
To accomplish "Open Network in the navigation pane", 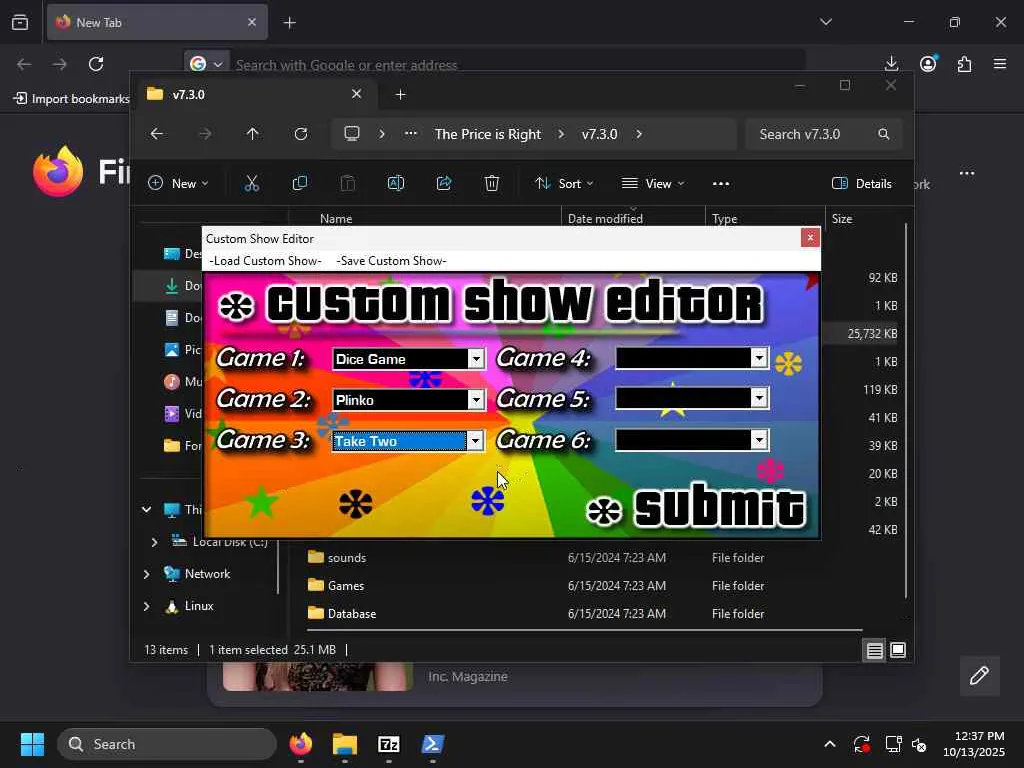I will 207,573.
